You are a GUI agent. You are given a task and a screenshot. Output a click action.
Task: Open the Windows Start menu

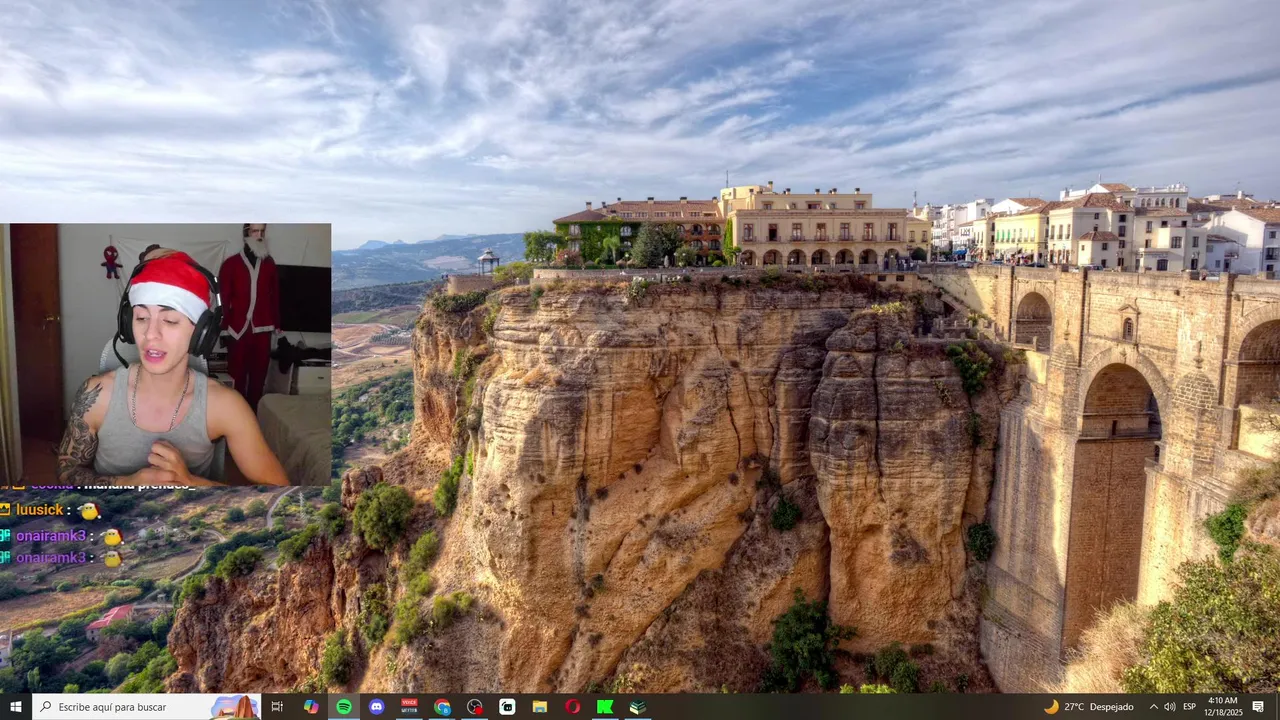click(x=15, y=707)
